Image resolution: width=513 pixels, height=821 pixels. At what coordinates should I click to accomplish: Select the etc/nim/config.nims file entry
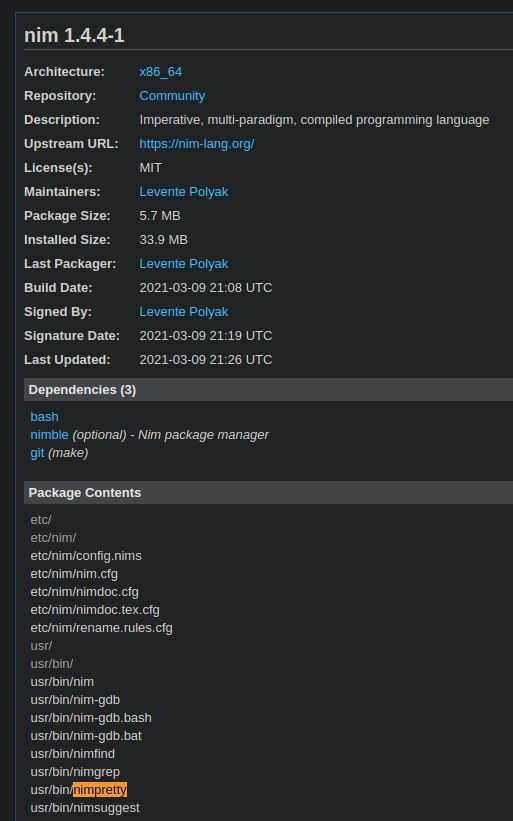click(x=86, y=556)
